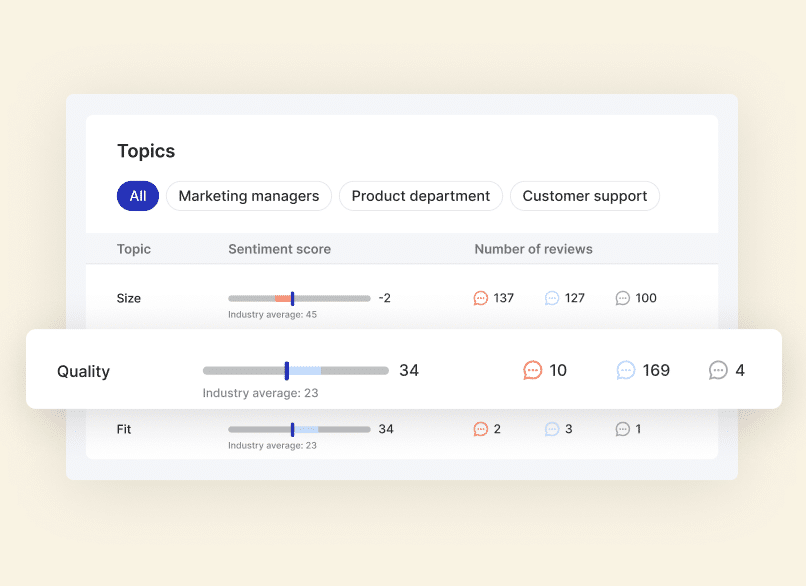806x586 pixels.
Task: Sort by Sentiment score column header
Action: coord(279,249)
